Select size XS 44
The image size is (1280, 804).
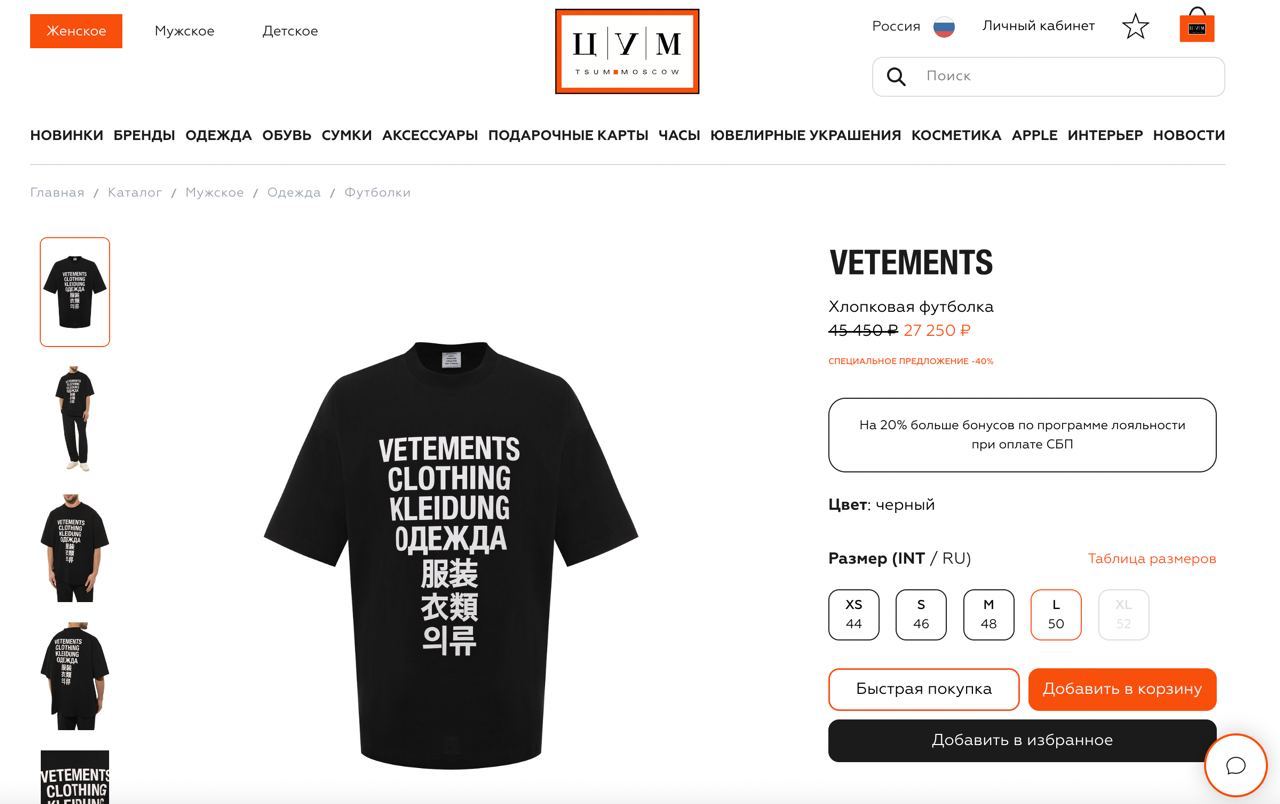(x=854, y=614)
